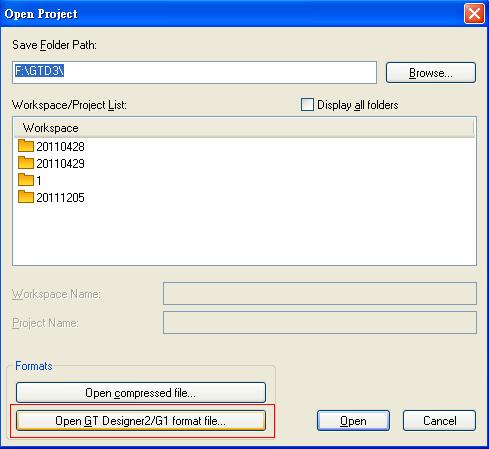Click the Project Name field
489x449 pixels.
[x=320, y=322]
